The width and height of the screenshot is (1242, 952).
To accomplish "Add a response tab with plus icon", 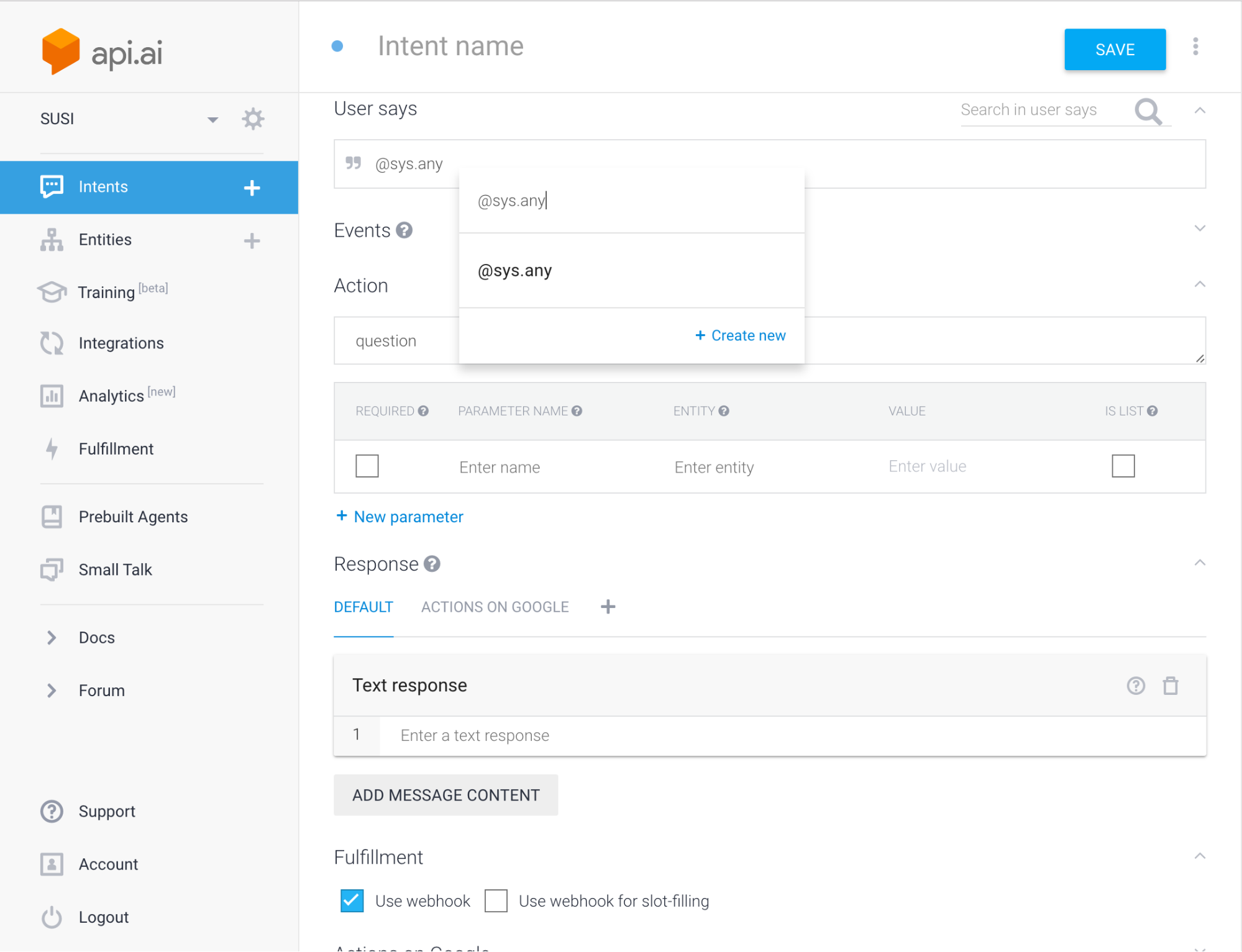I will [608, 607].
